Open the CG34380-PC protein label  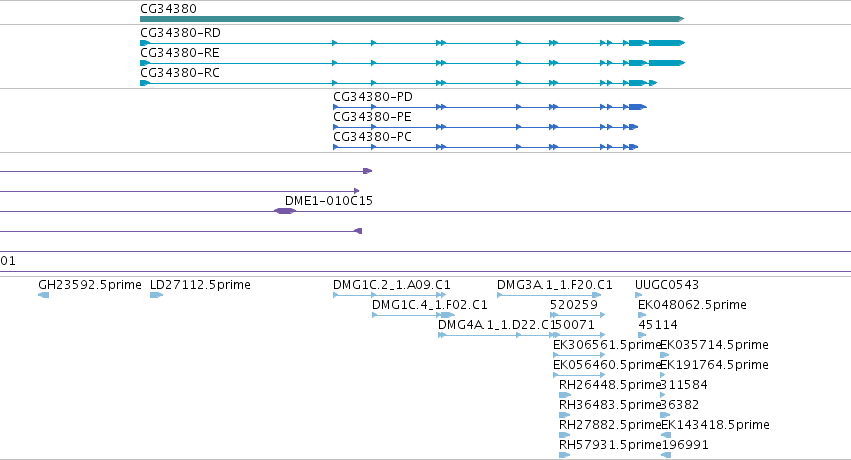372,137
